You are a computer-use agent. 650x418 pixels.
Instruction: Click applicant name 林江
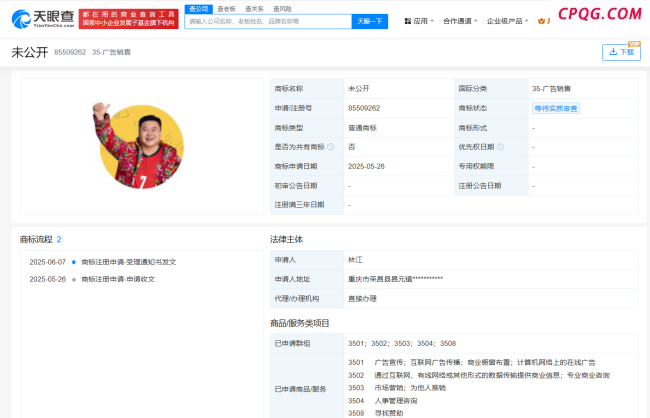pyautogui.click(x=355, y=260)
